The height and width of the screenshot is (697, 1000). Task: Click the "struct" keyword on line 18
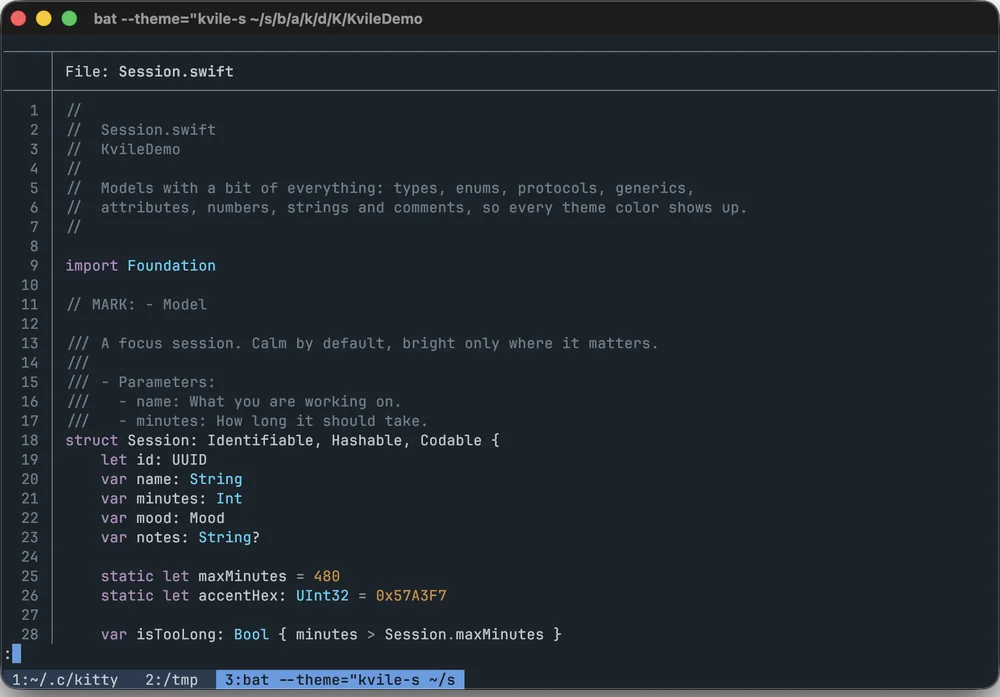tap(91, 441)
